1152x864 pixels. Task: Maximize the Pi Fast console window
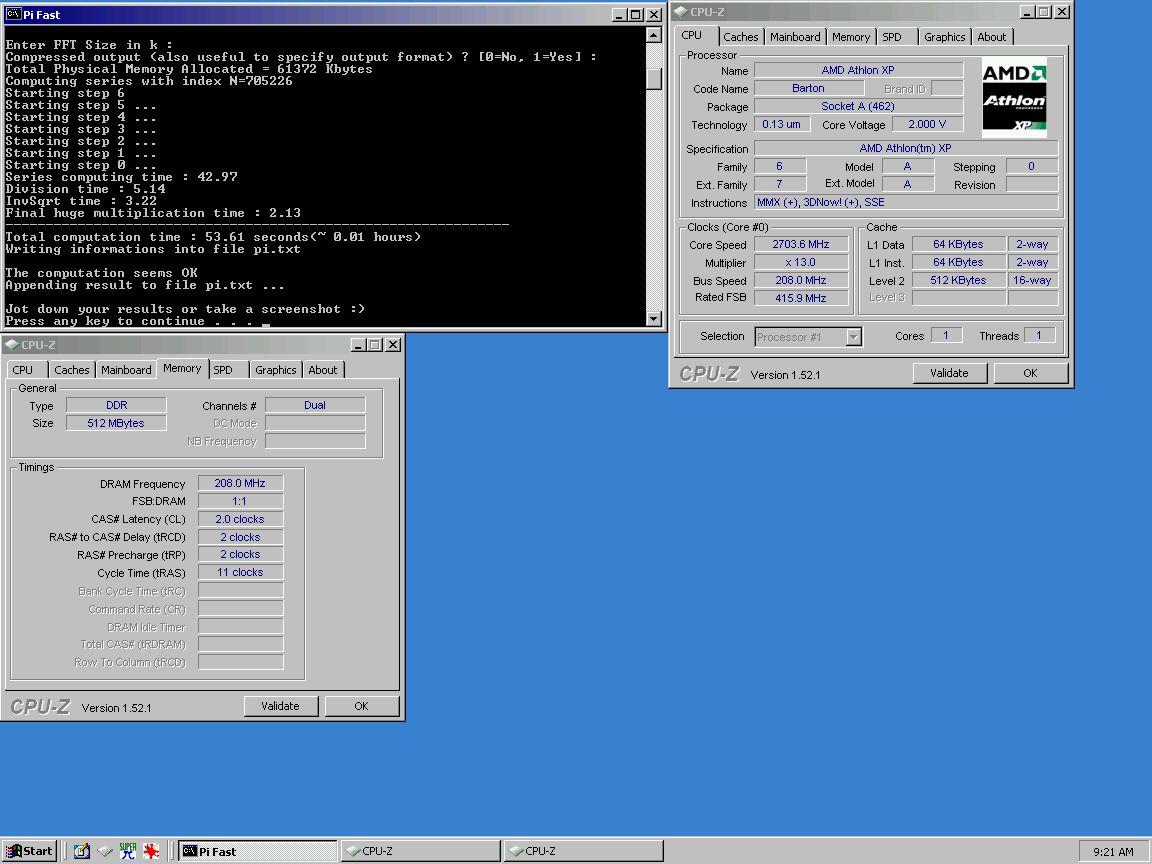coord(636,14)
